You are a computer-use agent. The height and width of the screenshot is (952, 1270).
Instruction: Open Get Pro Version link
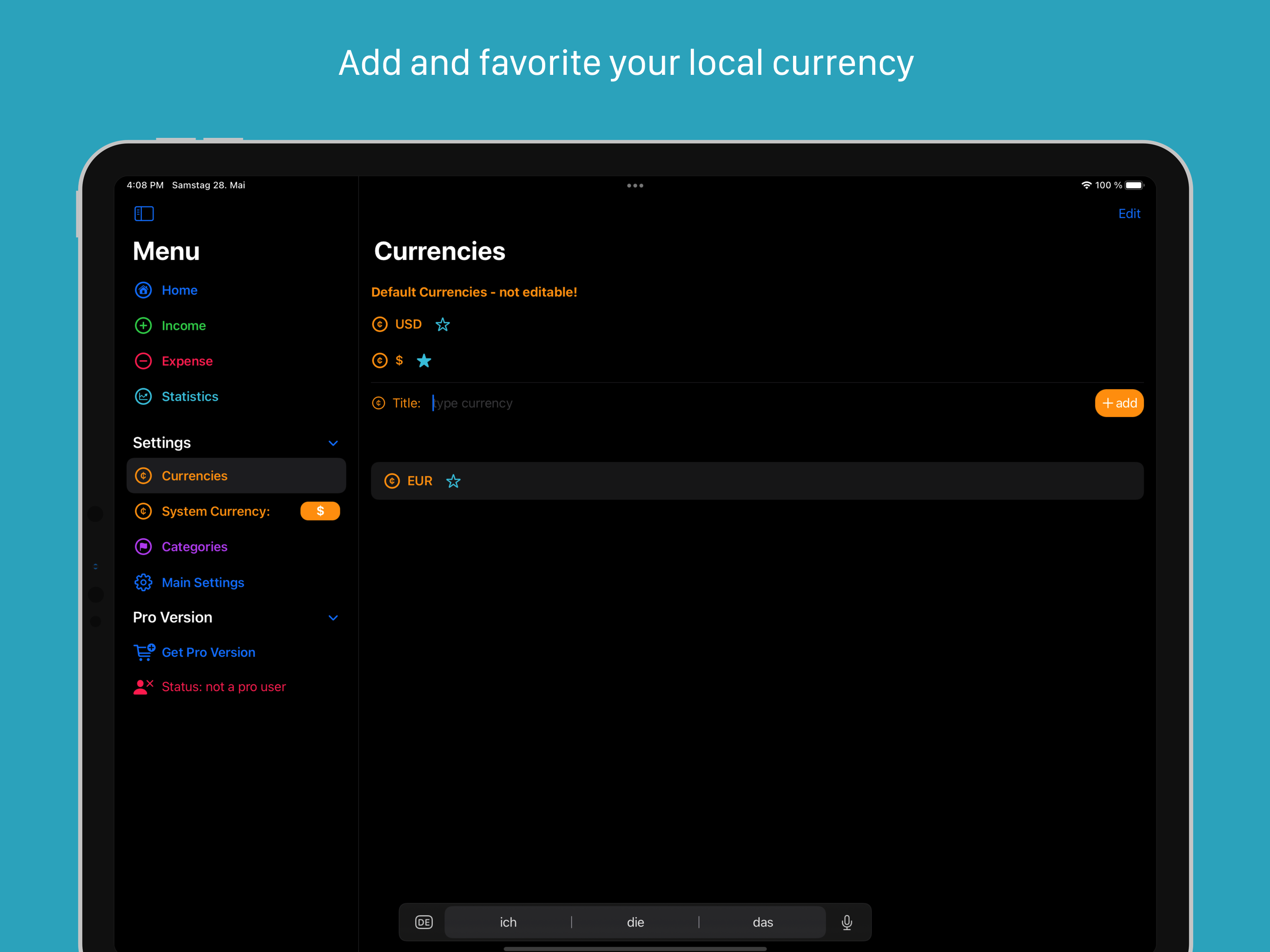208,652
